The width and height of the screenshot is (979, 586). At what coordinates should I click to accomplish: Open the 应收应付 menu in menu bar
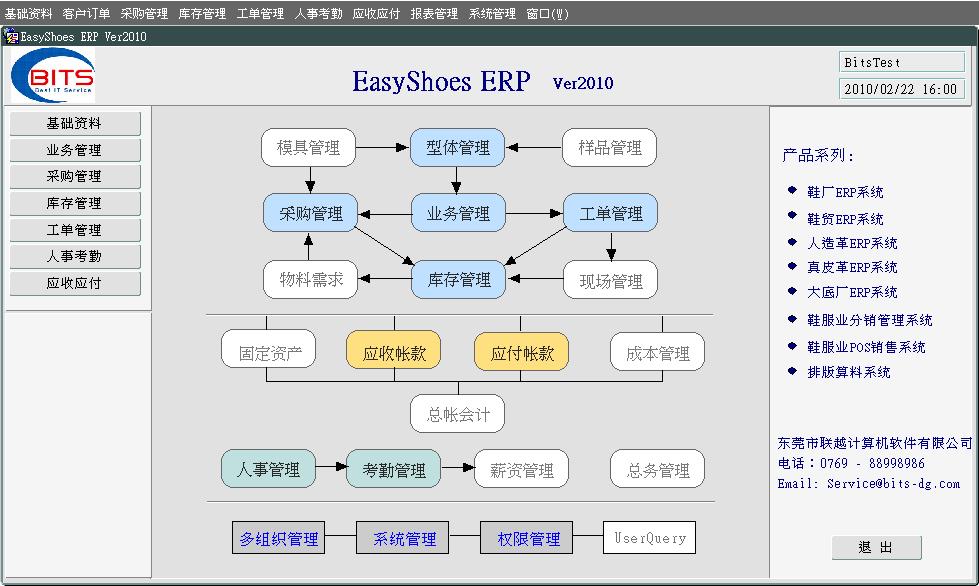click(x=376, y=13)
